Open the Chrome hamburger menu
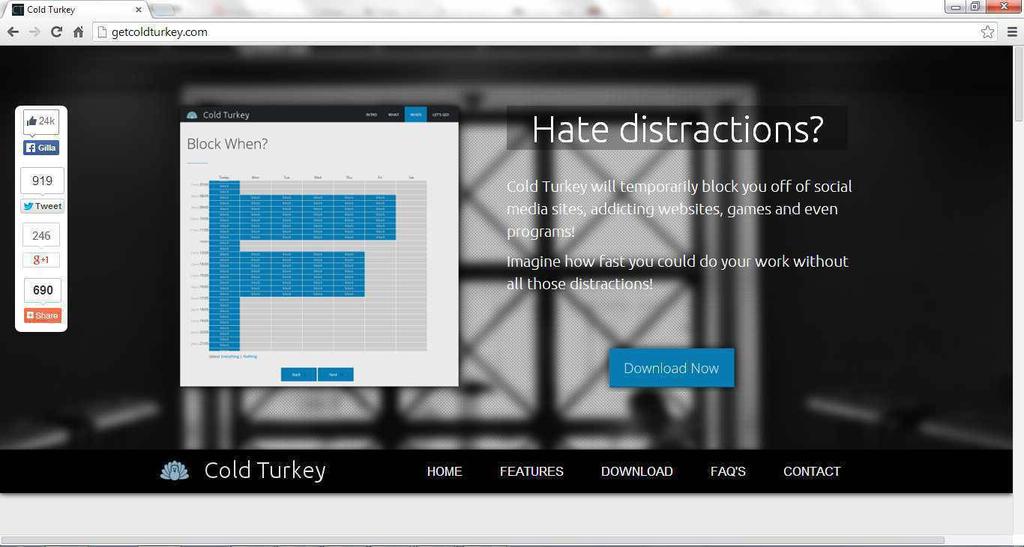Screen dimensions: 1024x547 click(x=1012, y=32)
